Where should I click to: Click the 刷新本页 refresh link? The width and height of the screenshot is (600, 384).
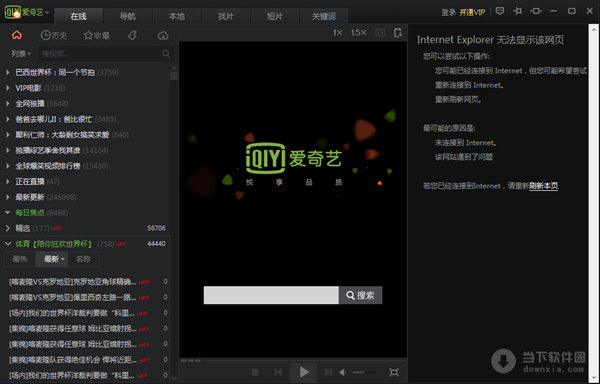(x=543, y=186)
